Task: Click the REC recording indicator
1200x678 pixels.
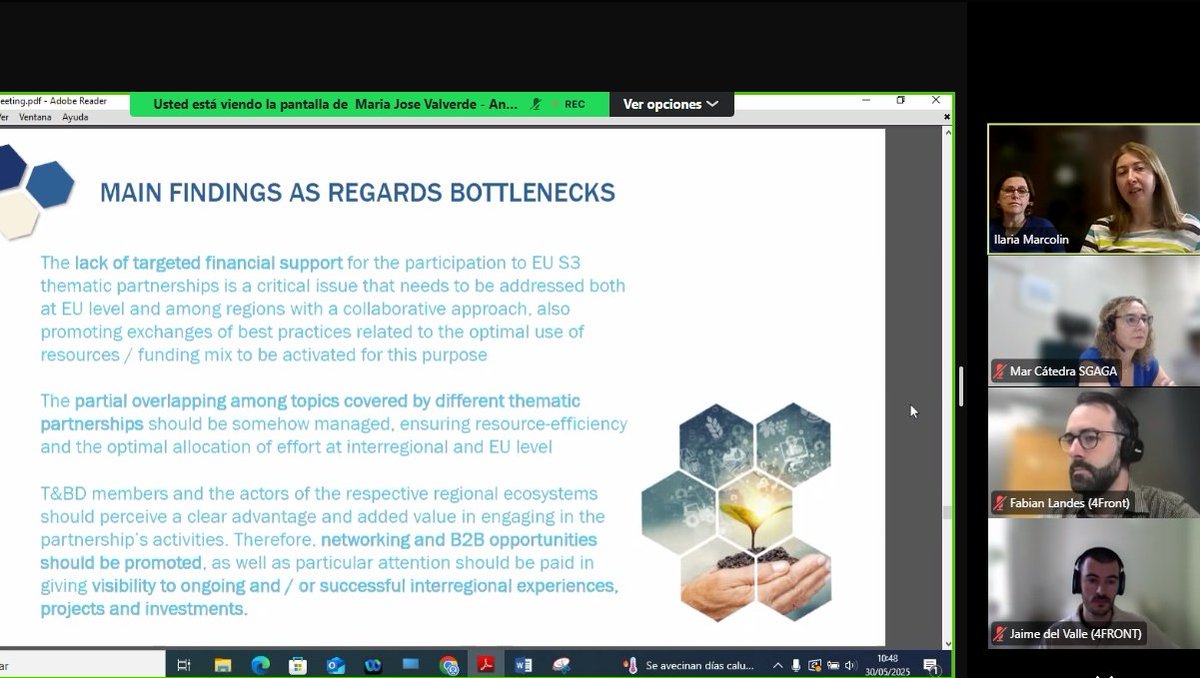Action: click(568, 104)
